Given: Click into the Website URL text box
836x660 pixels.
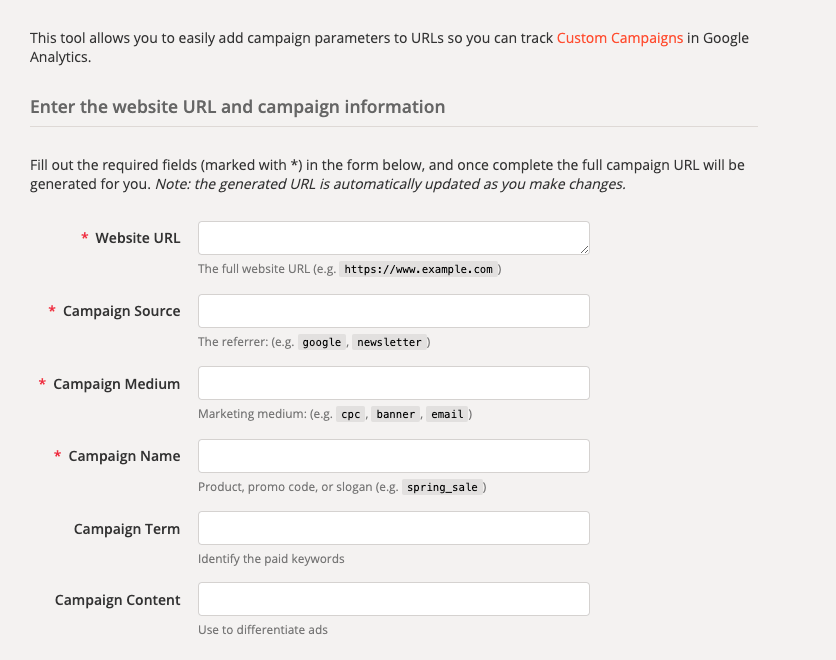Looking at the screenshot, I should [392, 238].
